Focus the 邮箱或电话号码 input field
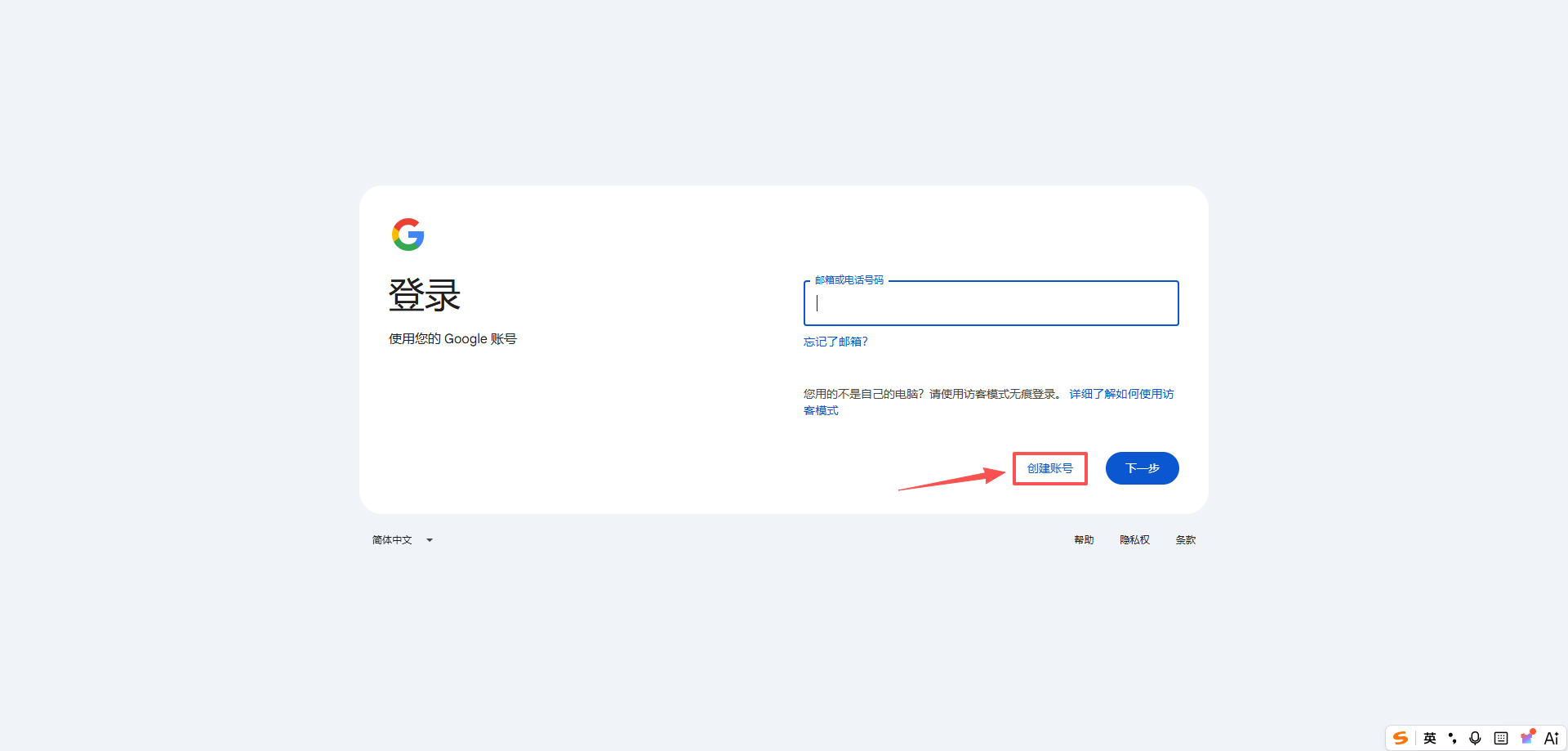The image size is (1568, 751). pos(991,303)
